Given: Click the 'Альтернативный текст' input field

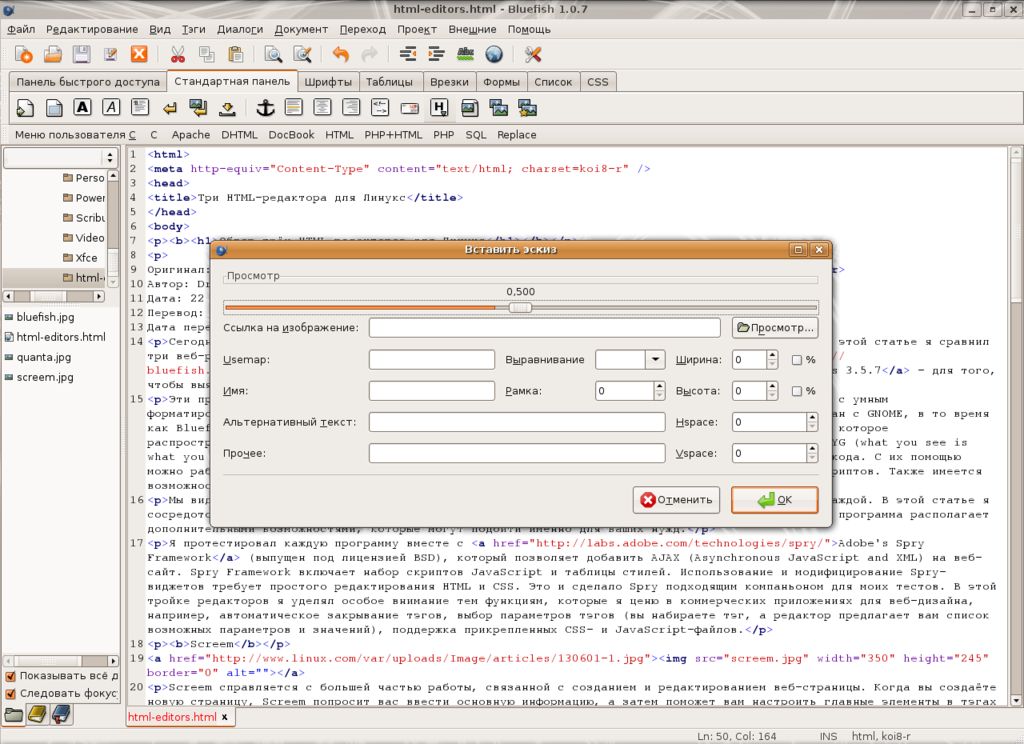Looking at the screenshot, I should tap(517, 422).
